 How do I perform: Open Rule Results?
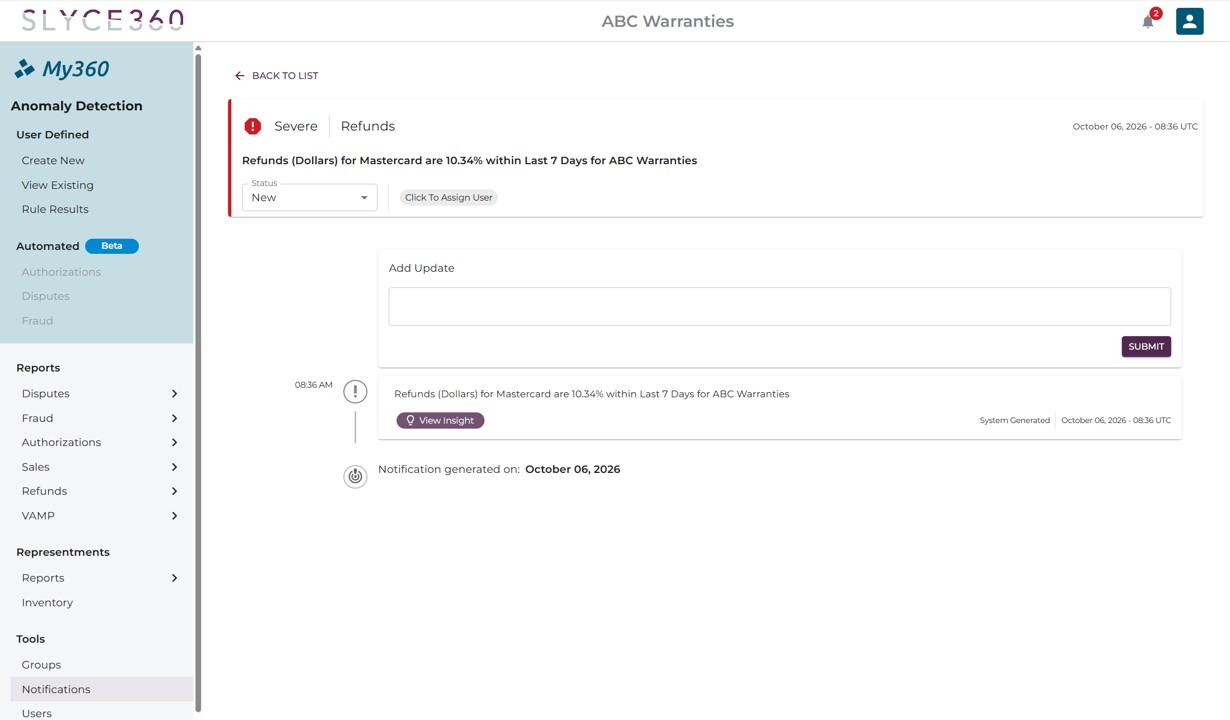[x=55, y=209]
